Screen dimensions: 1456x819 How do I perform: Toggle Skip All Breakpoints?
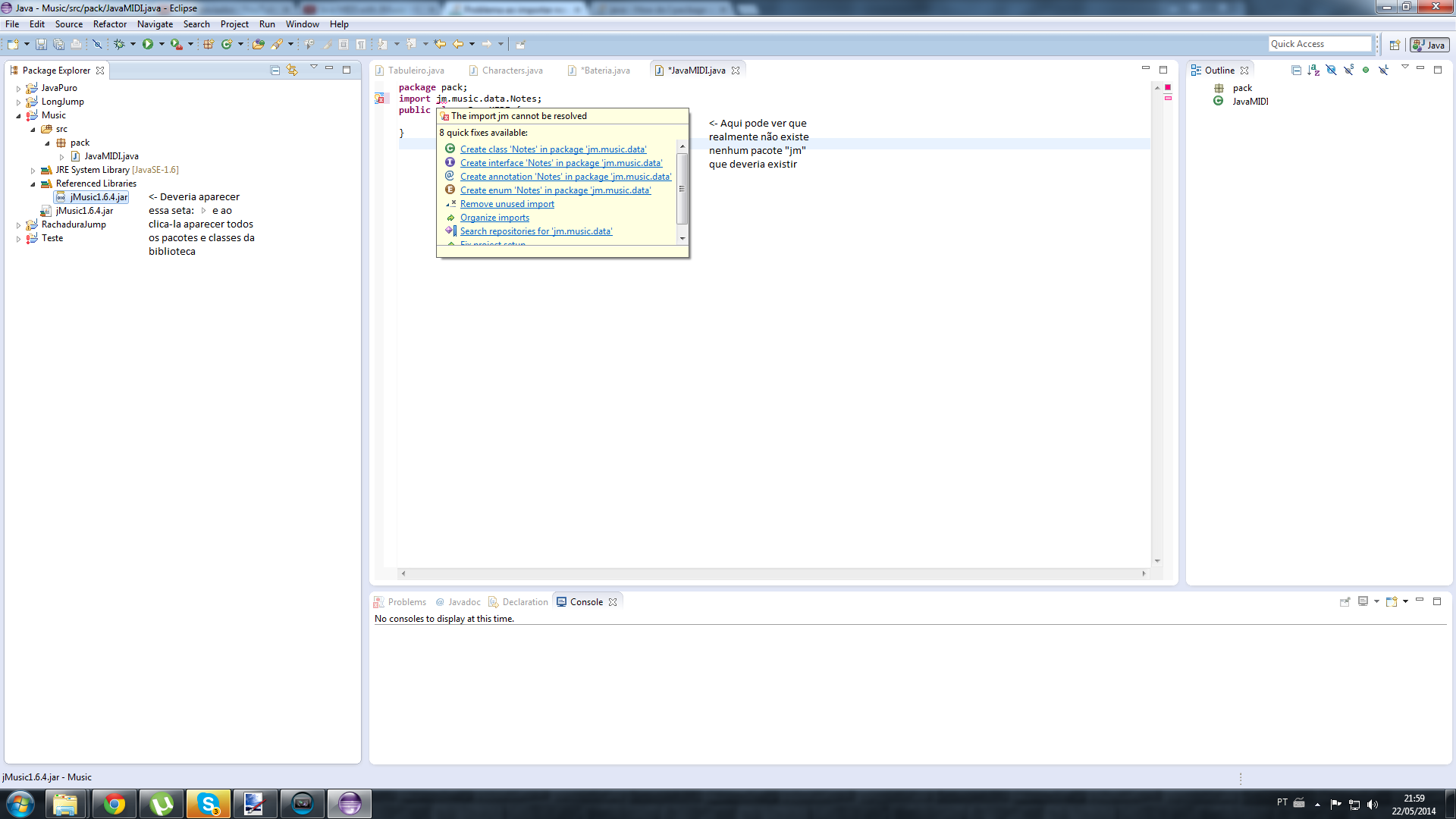[97, 45]
